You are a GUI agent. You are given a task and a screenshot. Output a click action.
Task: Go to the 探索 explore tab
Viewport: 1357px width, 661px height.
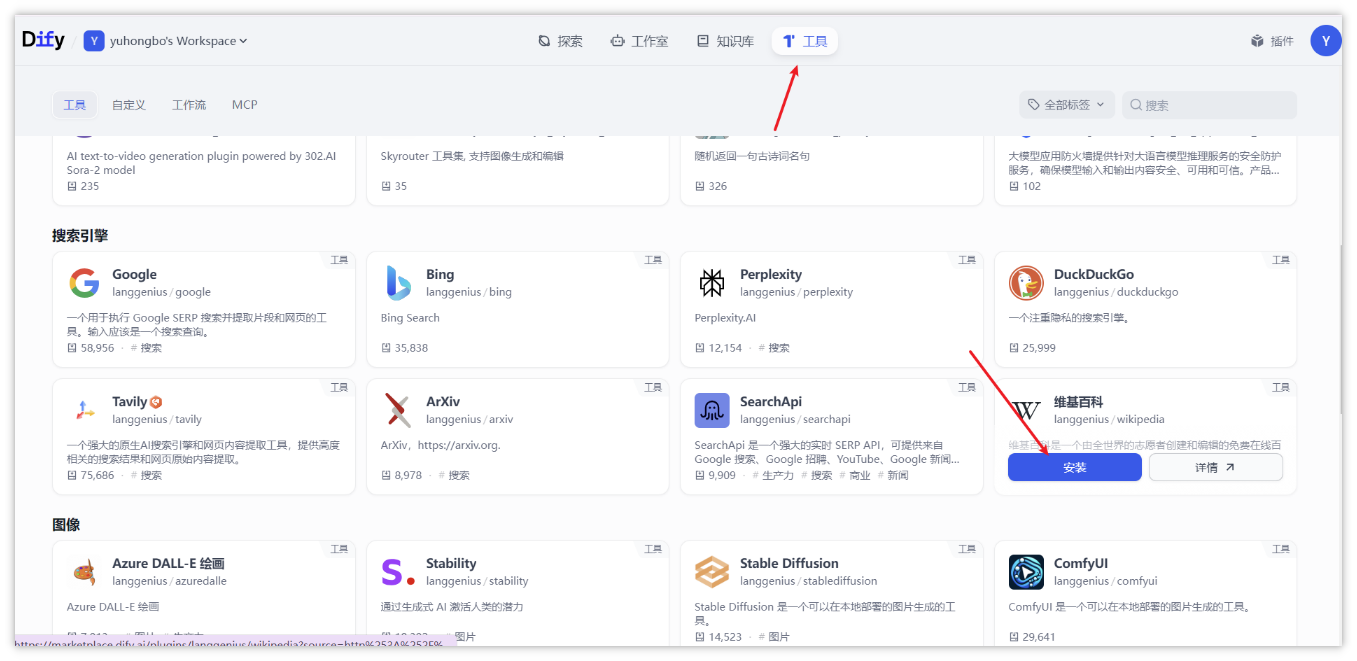560,41
